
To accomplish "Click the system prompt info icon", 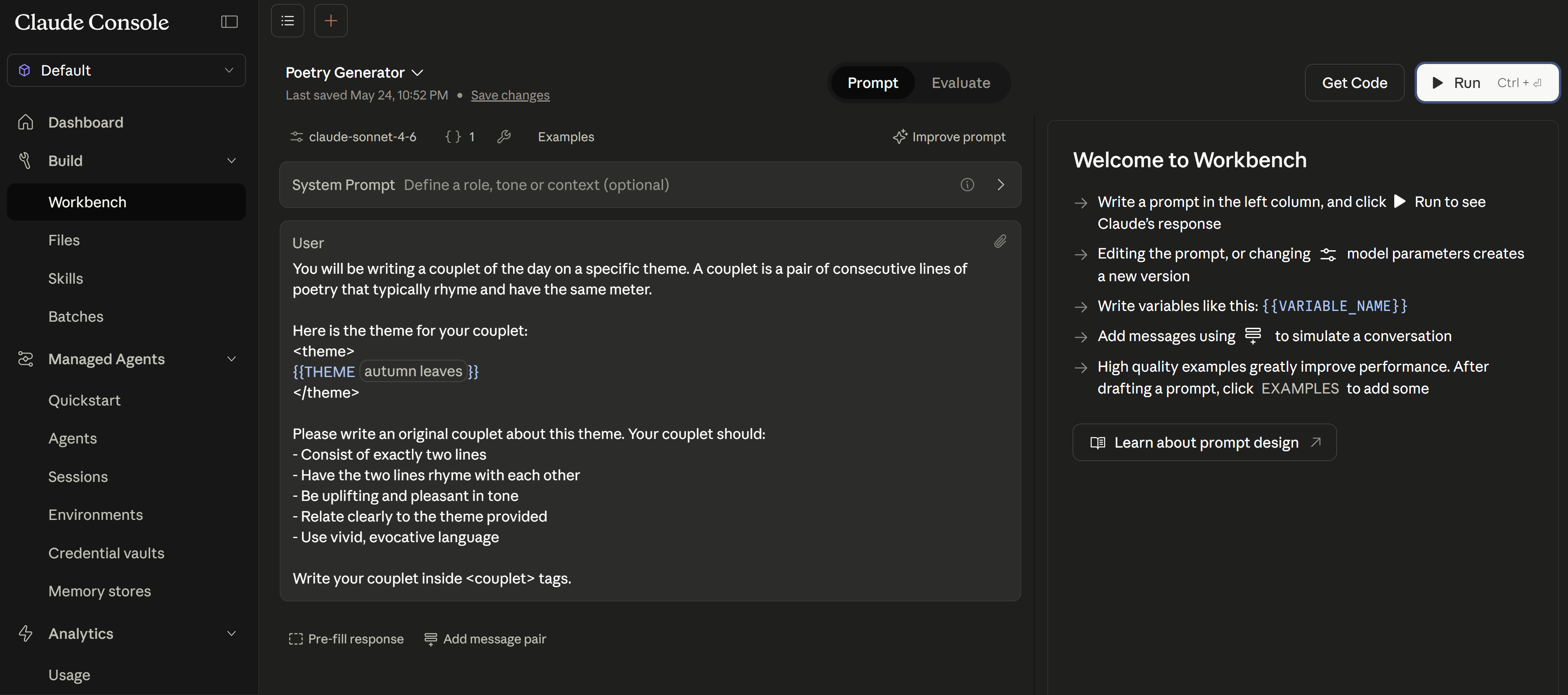I will click(x=967, y=185).
